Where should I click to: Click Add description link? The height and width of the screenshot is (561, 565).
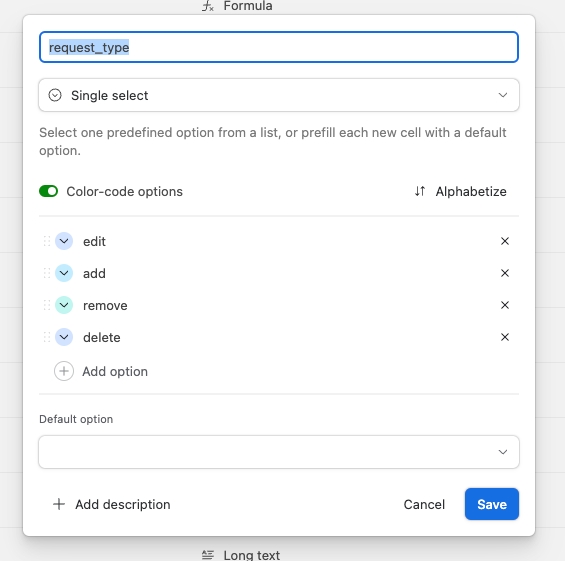coord(112,504)
